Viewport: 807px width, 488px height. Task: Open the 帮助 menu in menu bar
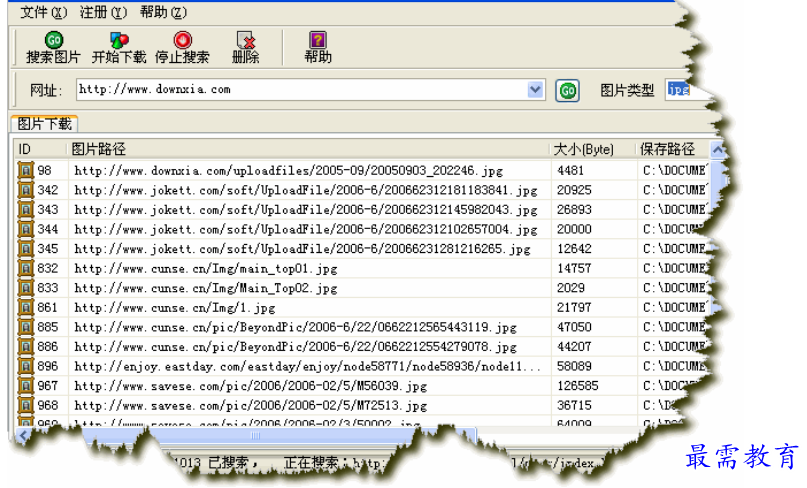pyautogui.click(x=163, y=12)
